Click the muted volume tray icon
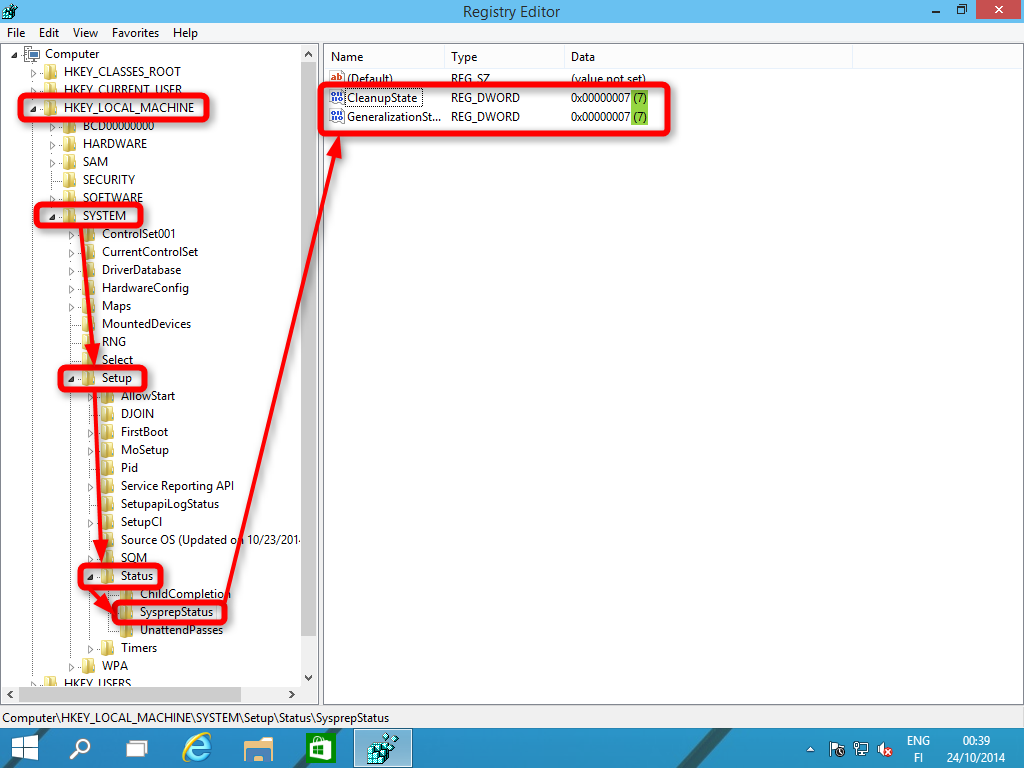The height and width of the screenshot is (768, 1024). point(885,749)
